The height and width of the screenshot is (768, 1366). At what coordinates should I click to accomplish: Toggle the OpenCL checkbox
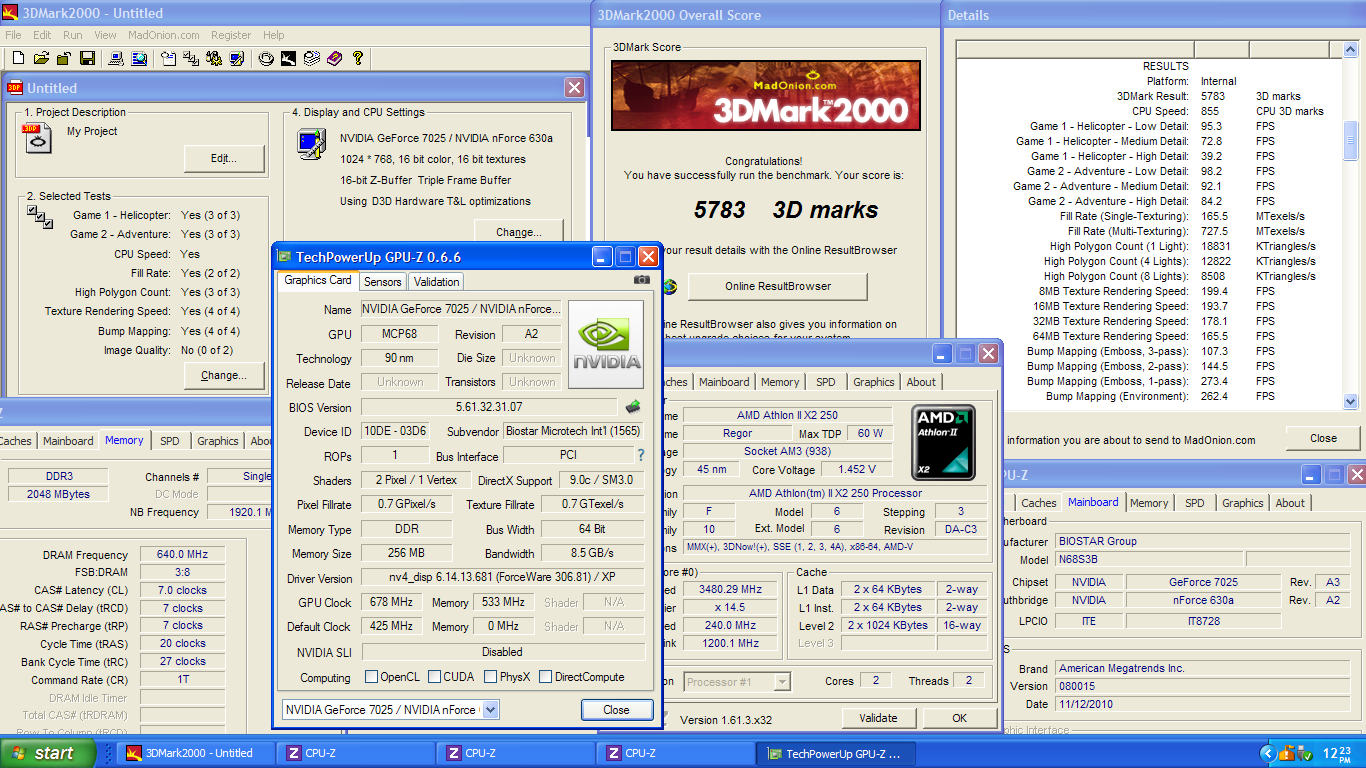click(x=371, y=677)
